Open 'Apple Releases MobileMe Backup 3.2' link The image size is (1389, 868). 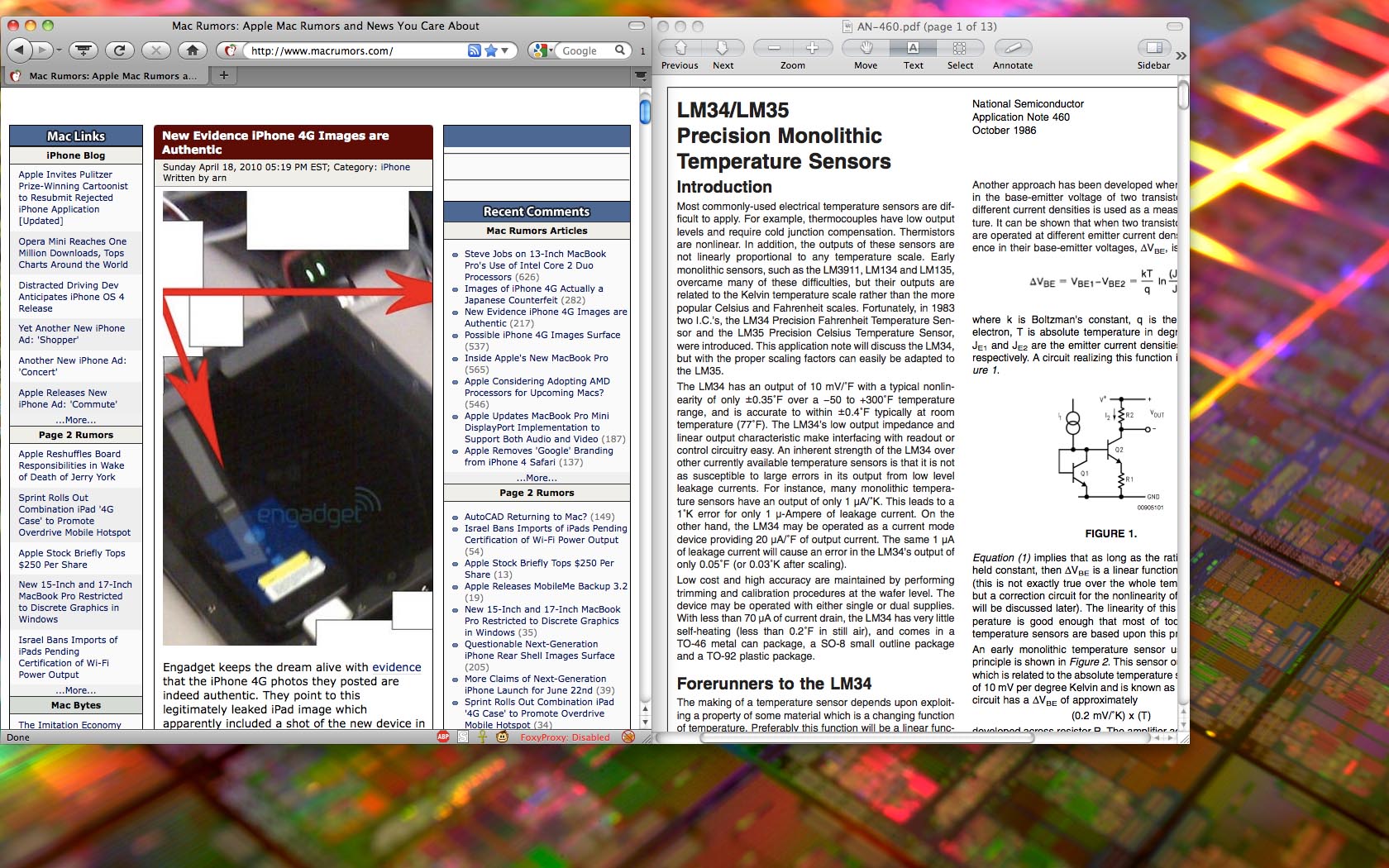pos(546,586)
